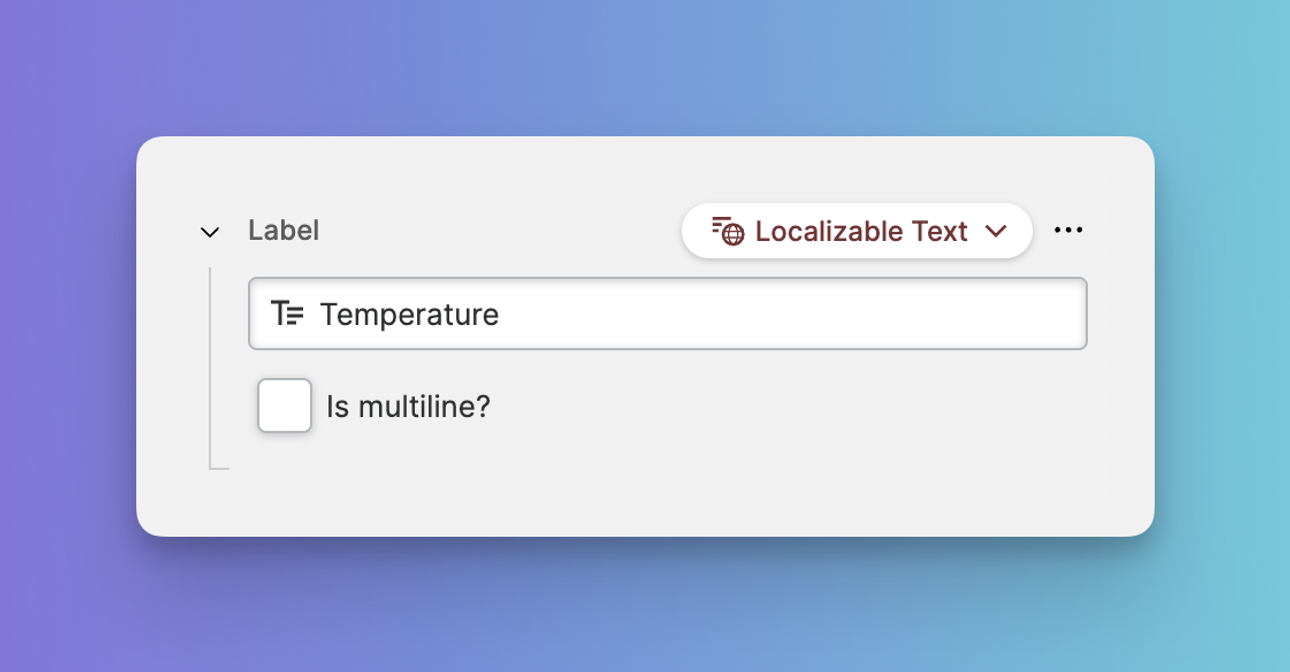Click the word "Temperature" in the field

coord(409,315)
